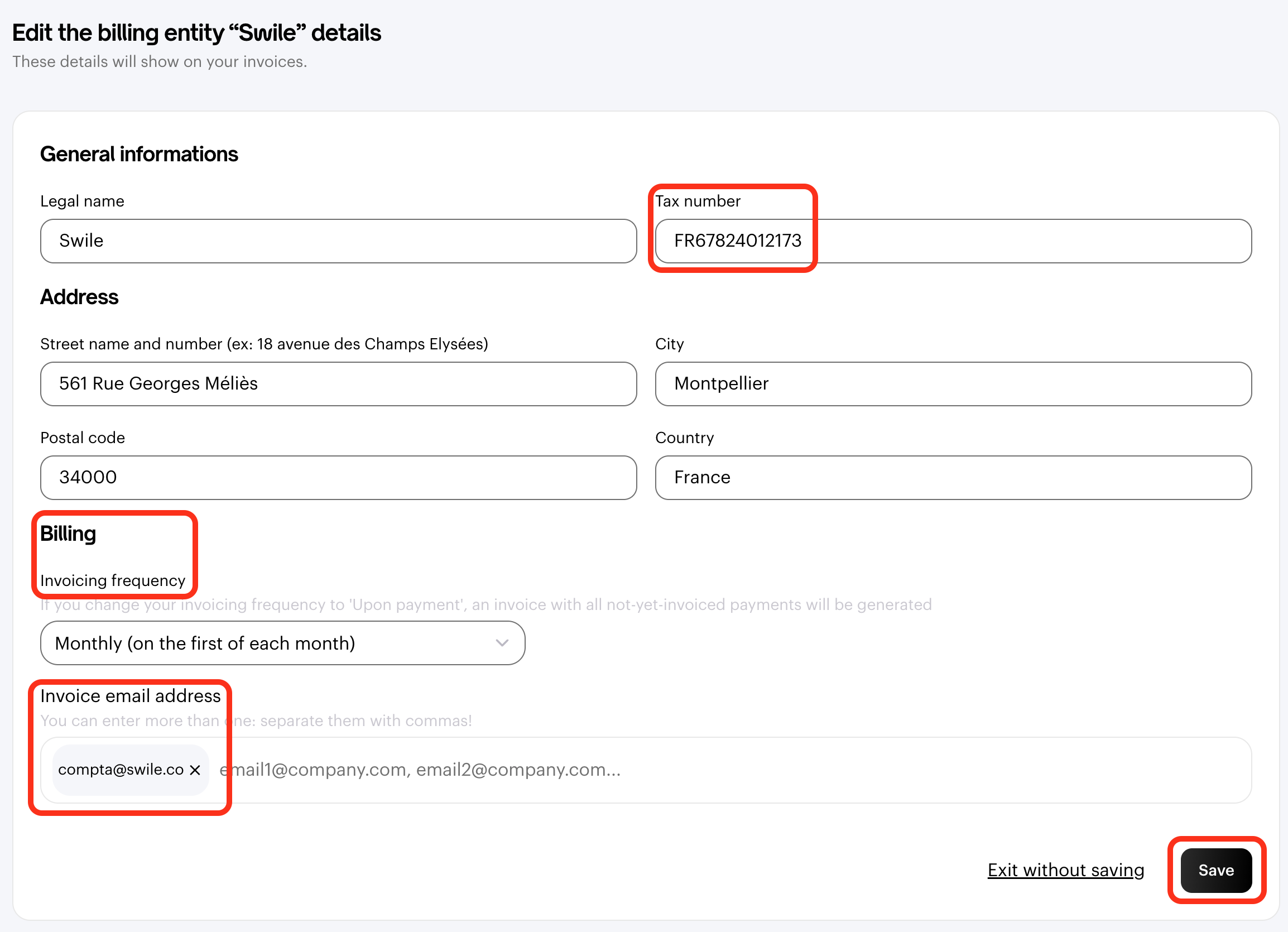This screenshot has height=932, width=1288.
Task: Click the 'Postal code' label
Action: [83, 438]
